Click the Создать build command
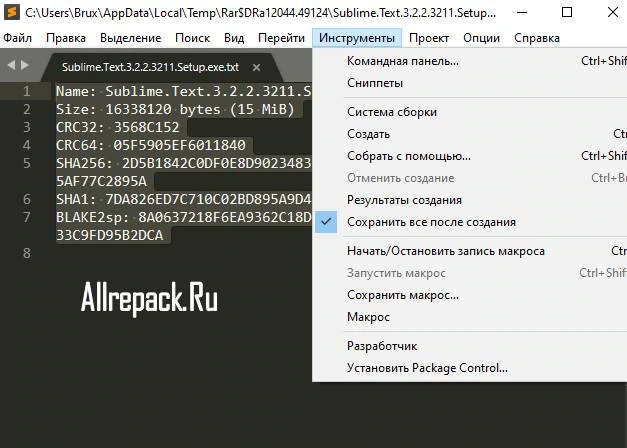The image size is (627, 448). 470,134
